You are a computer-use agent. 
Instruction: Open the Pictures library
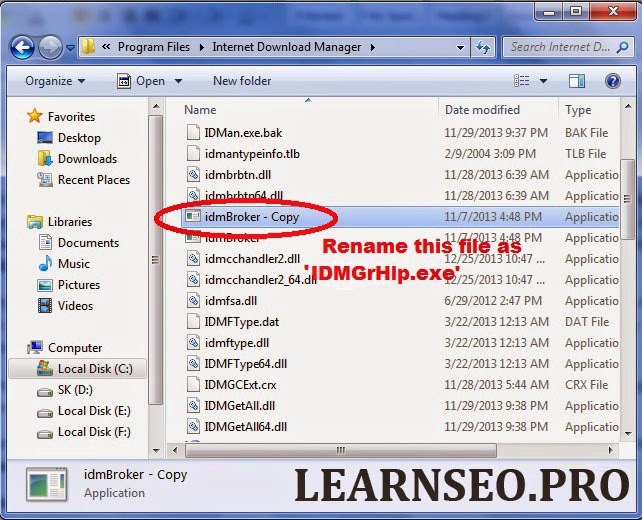[x=68, y=285]
